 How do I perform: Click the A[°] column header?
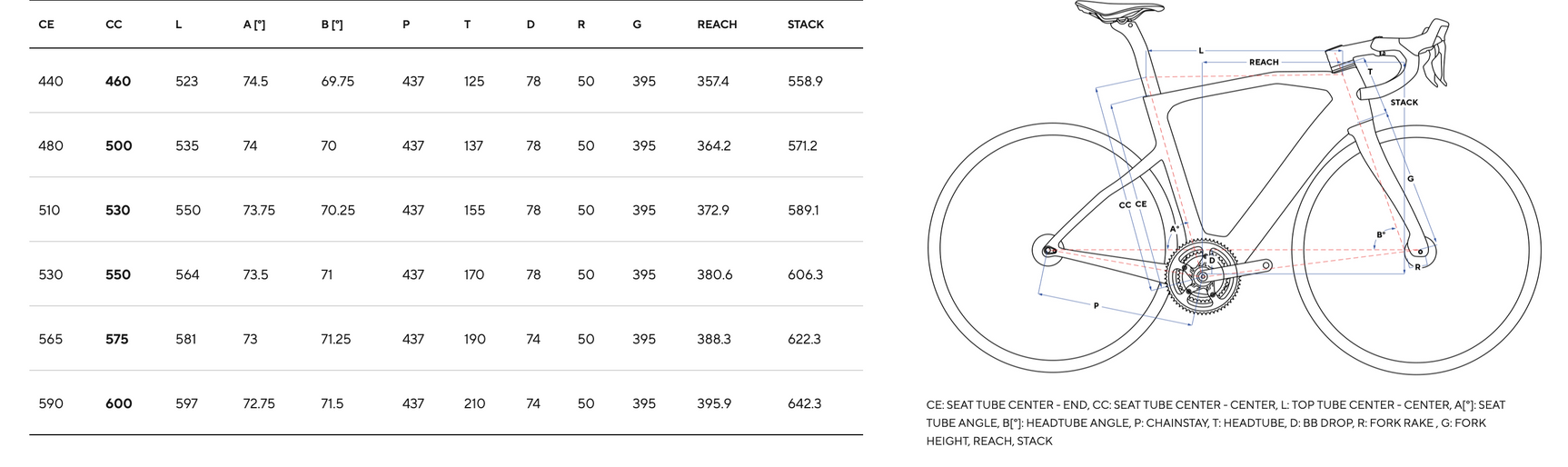tap(253, 25)
